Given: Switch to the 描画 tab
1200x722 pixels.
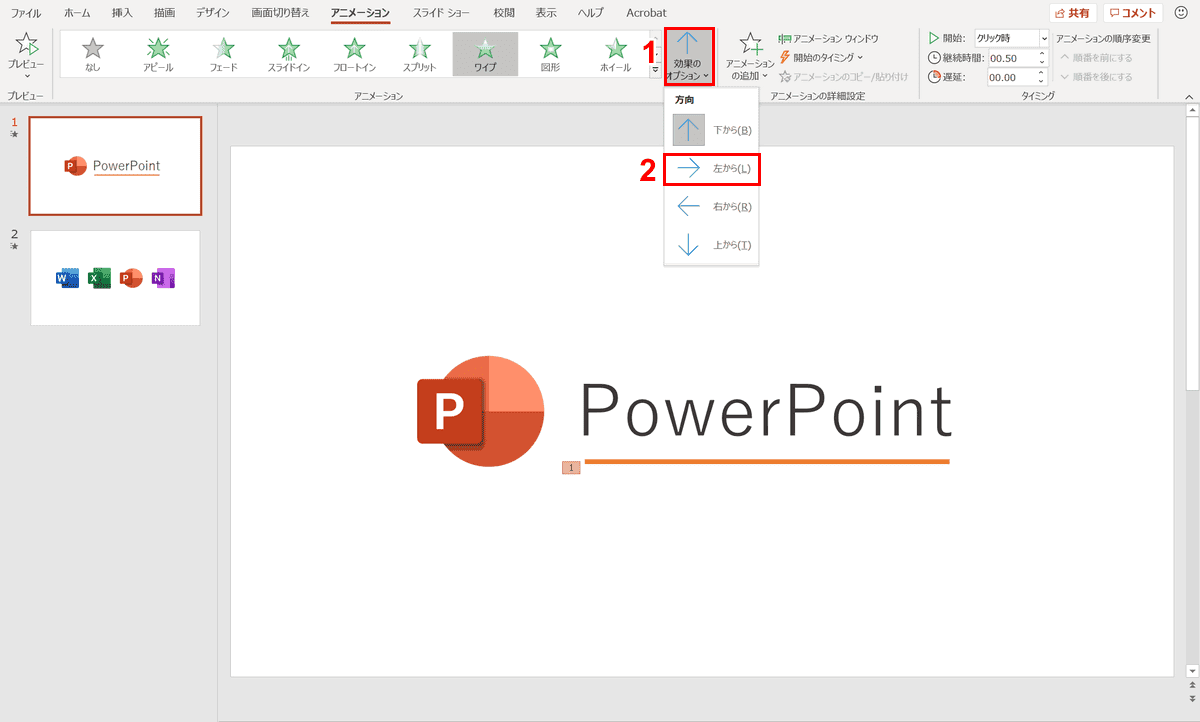Looking at the screenshot, I should [x=164, y=13].
